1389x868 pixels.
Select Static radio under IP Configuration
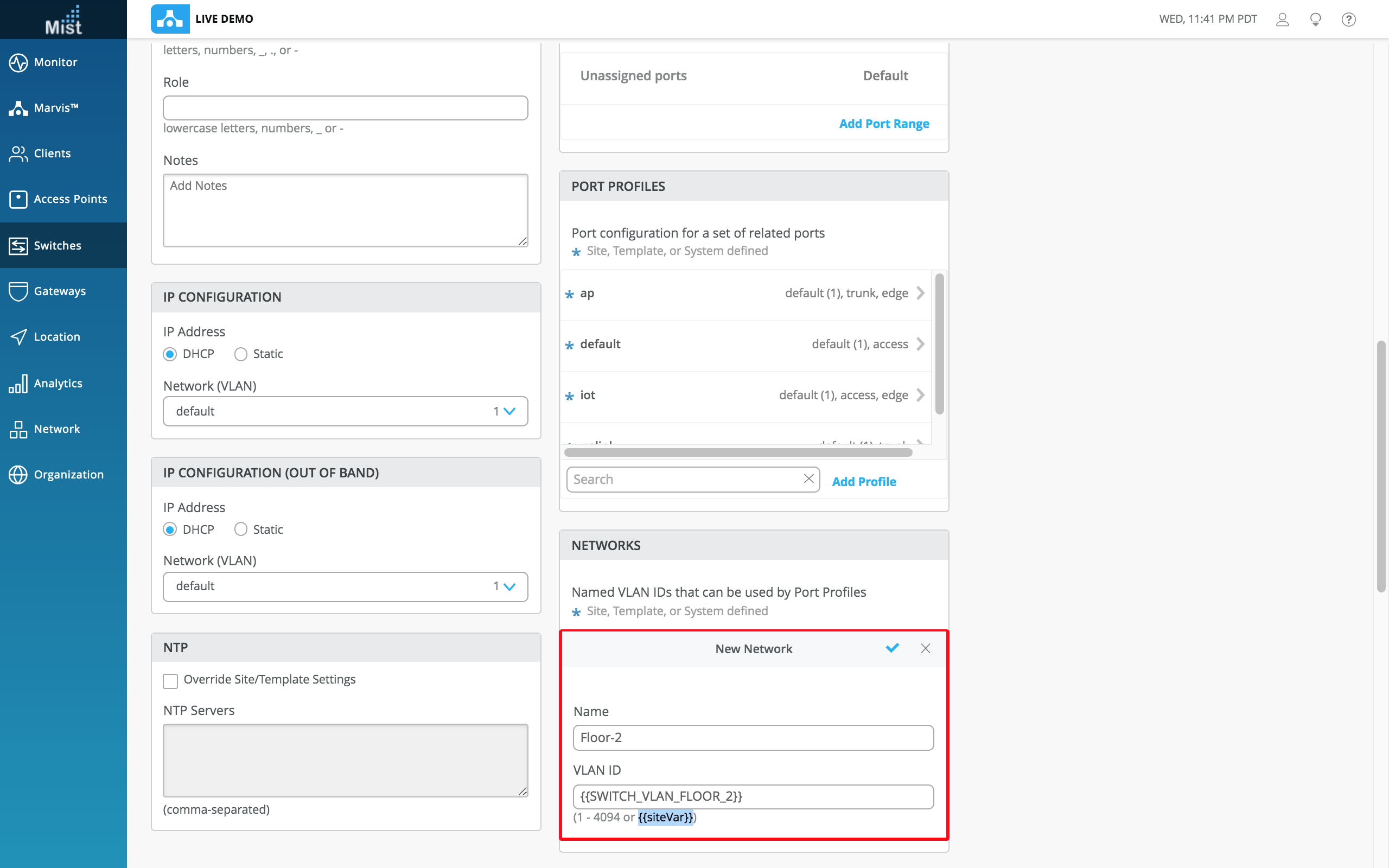tap(240, 354)
